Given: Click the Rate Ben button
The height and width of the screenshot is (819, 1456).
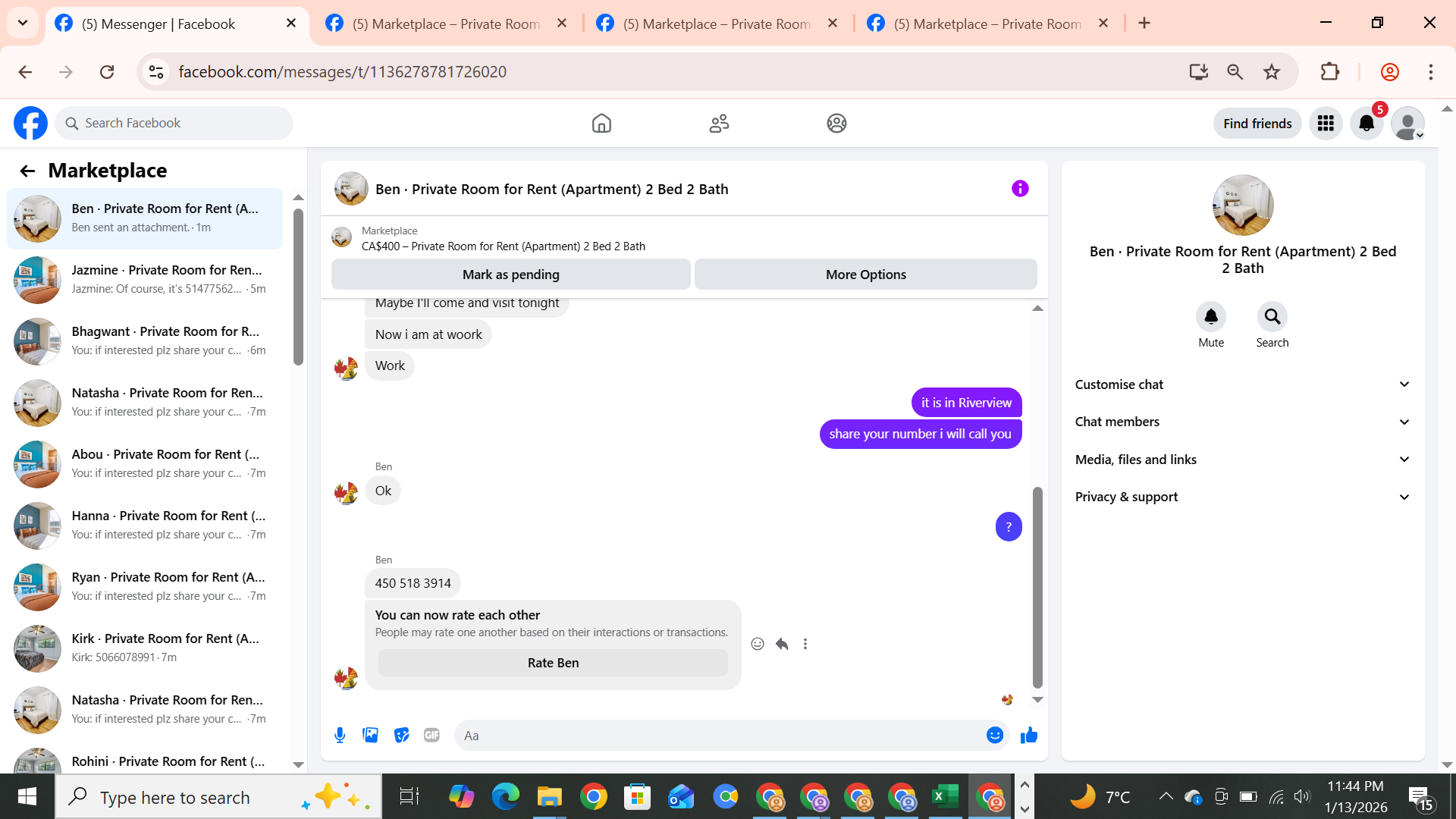Looking at the screenshot, I should tap(553, 663).
